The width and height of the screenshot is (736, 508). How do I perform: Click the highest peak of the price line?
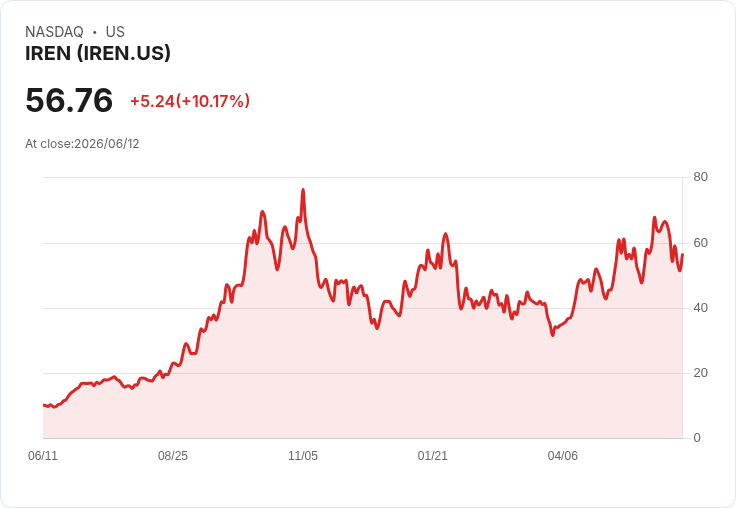tap(303, 190)
